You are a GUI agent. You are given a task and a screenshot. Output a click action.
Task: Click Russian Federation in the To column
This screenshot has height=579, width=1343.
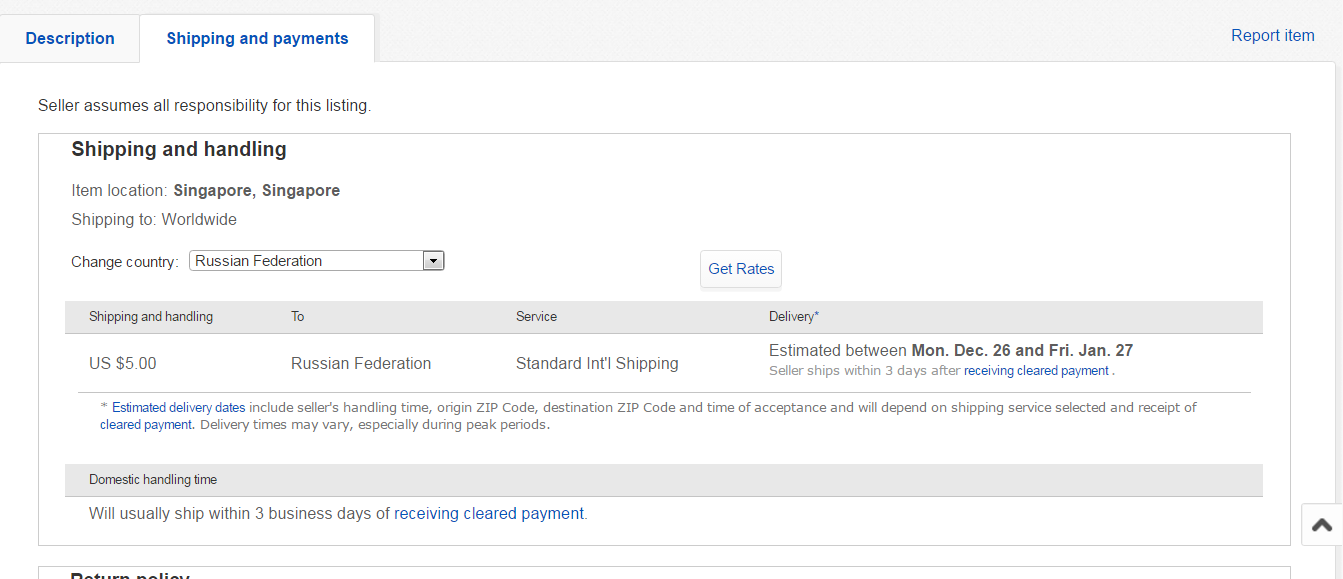361,364
